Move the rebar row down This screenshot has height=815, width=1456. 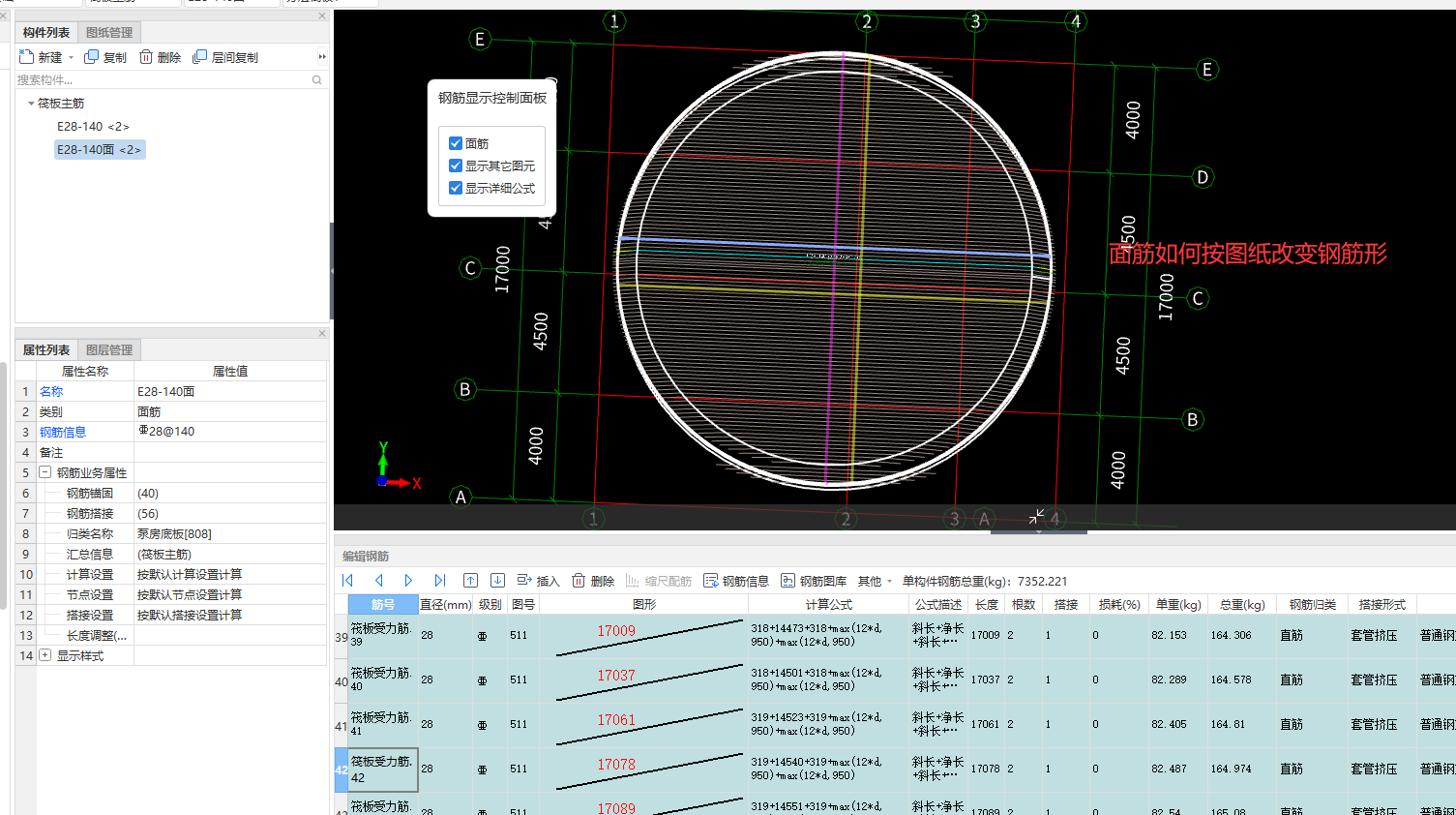(497, 581)
